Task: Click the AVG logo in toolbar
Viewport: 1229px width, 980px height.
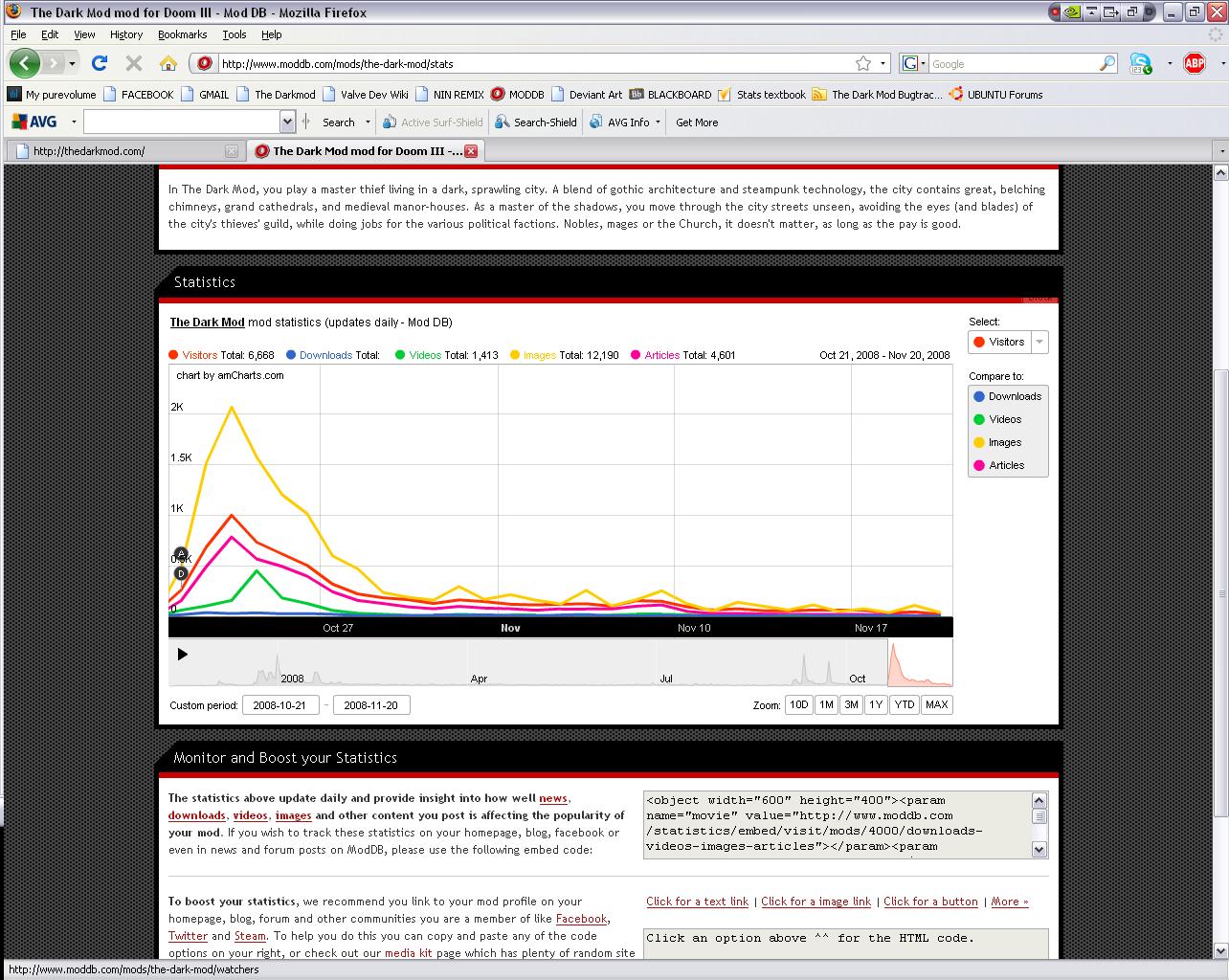Action: (x=34, y=122)
